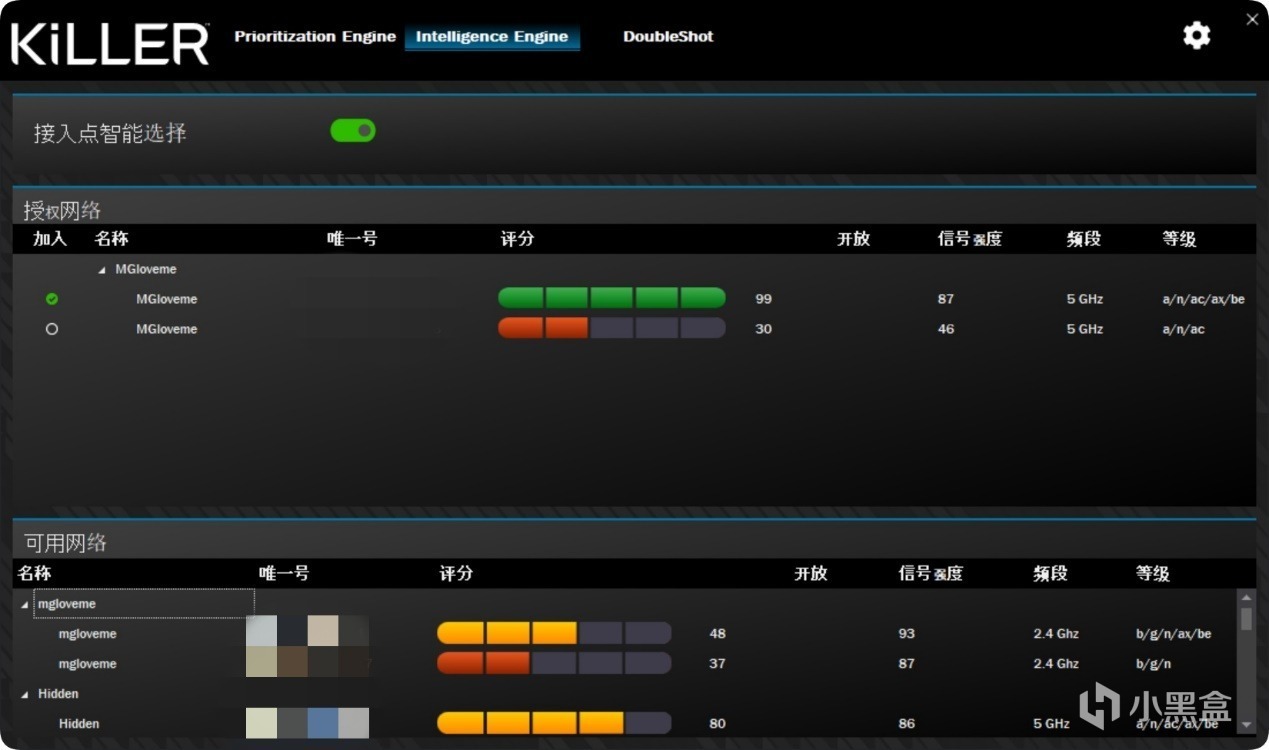1269x750 pixels.
Task: Click the 2.4 Ghz cell of score 37 row
Action: tap(1057, 664)
